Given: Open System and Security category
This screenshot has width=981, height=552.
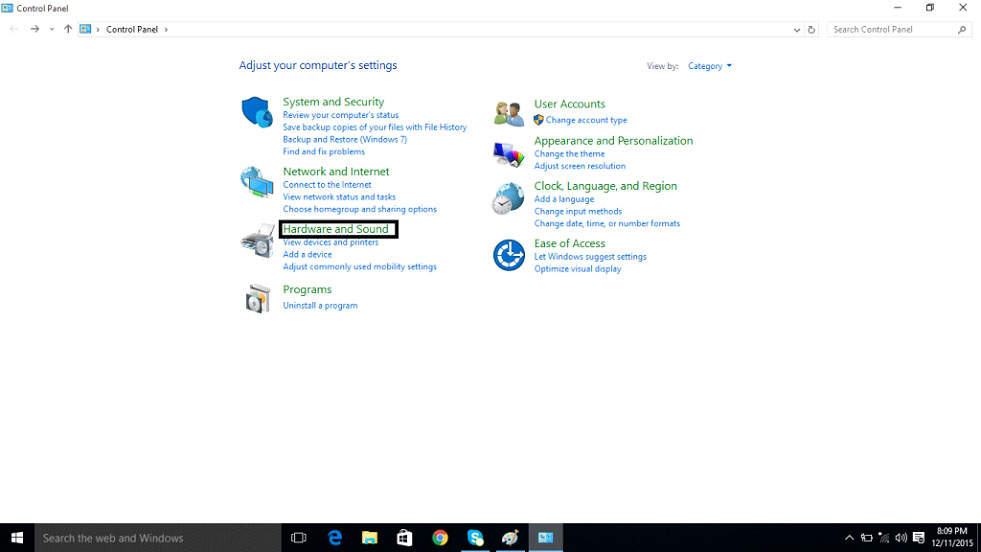Looking at the screenshot, I should [333, 101].
